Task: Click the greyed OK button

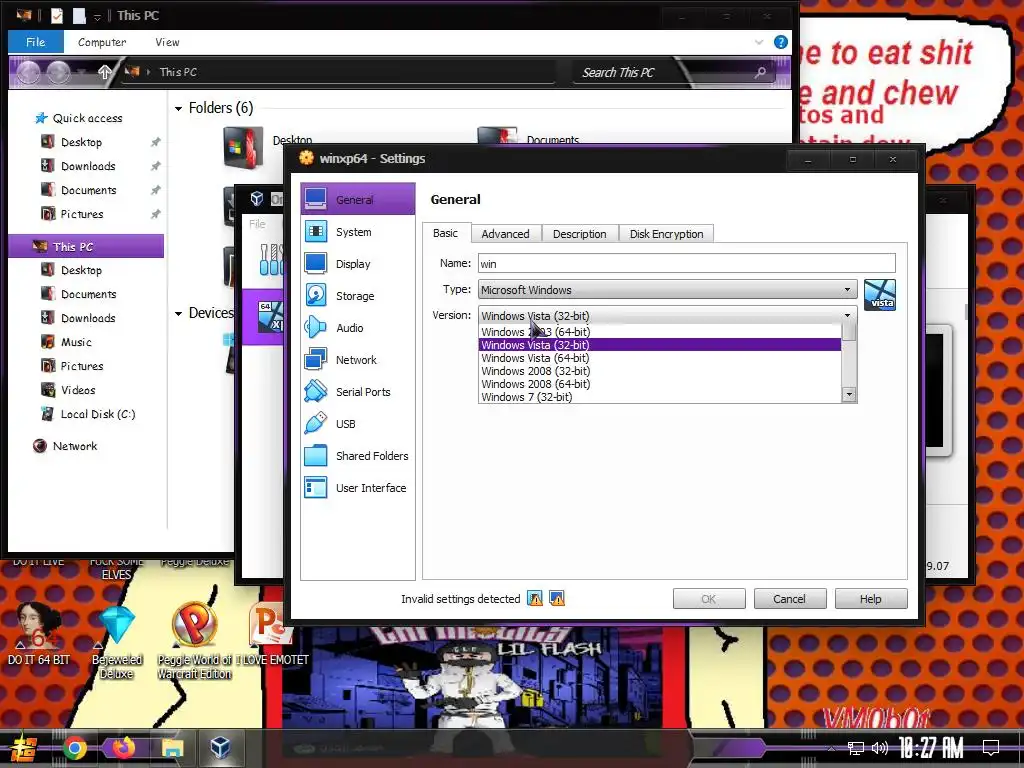Action: pos(709,599)
